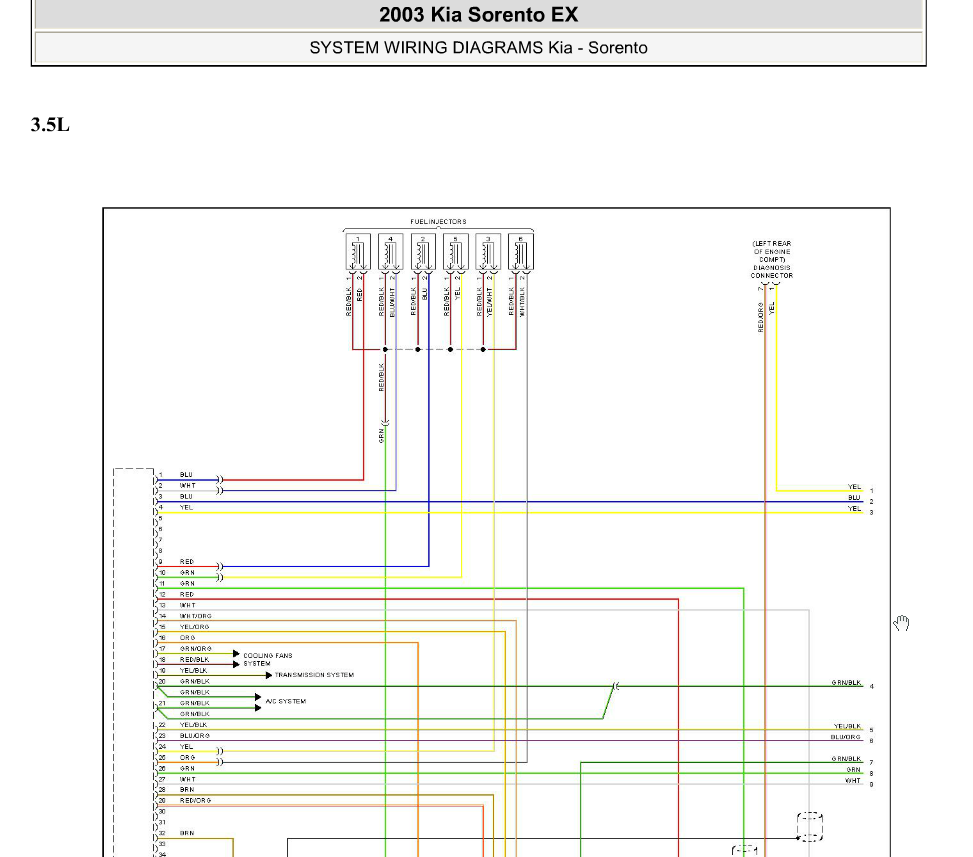
Task: Click the 'COOLING FANS SYSTEM' label
Action: pos(267,660)
